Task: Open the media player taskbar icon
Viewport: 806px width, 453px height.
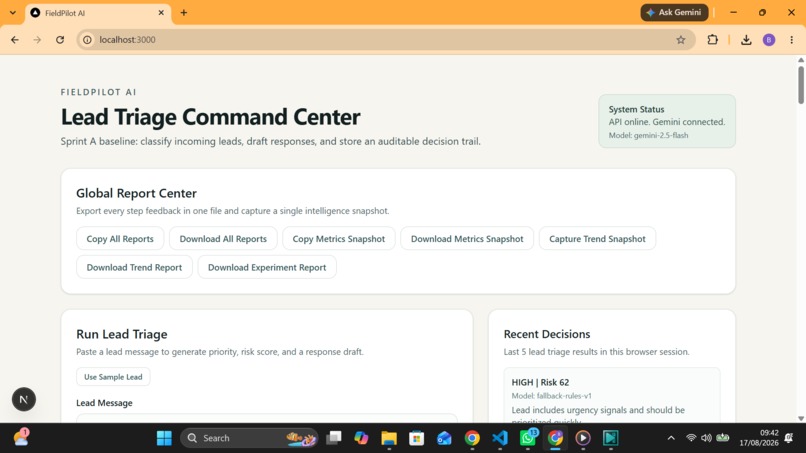Action: click(582, 438)
